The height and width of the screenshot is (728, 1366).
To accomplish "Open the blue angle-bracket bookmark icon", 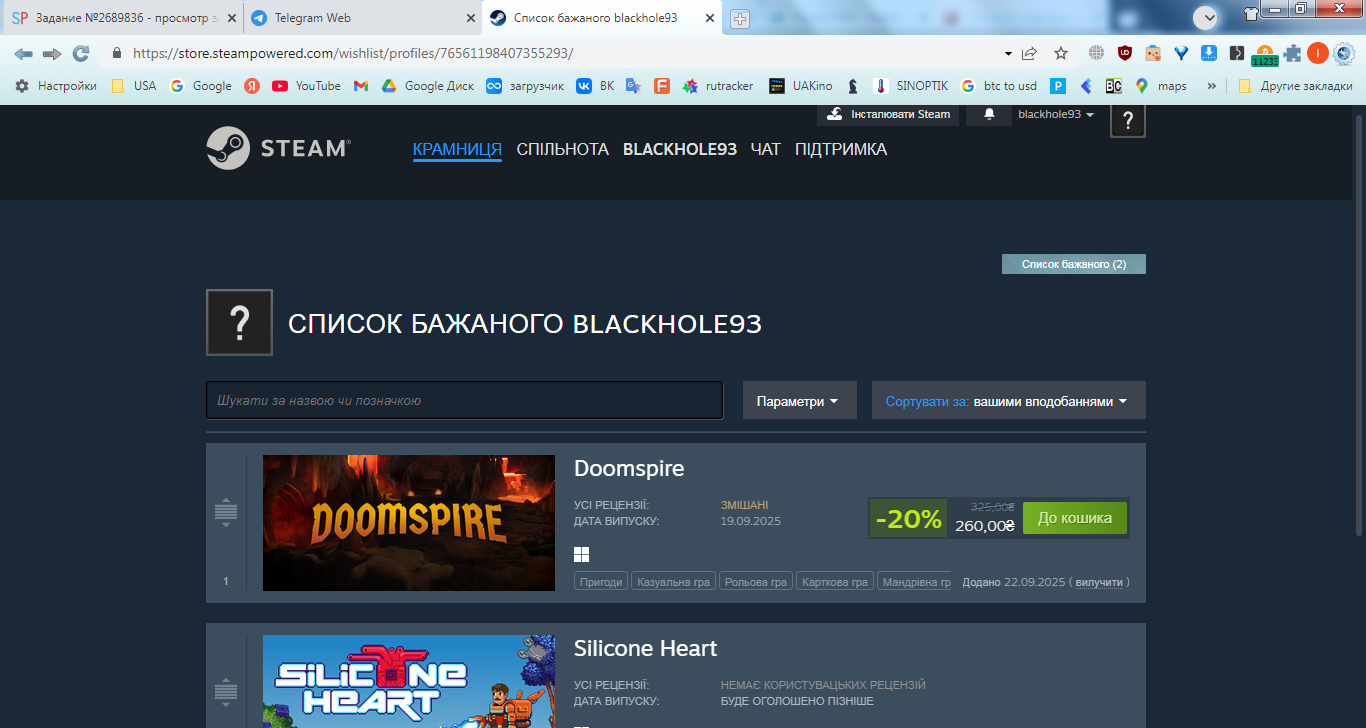I will (1085, 86).
